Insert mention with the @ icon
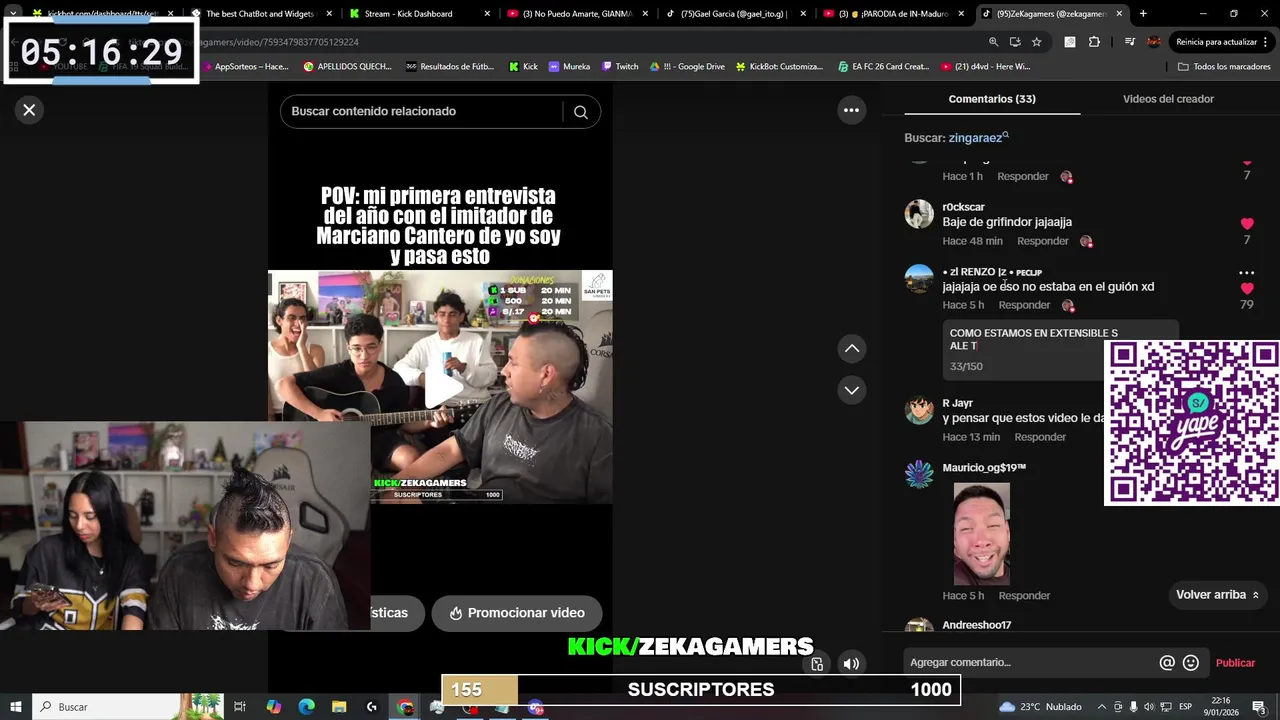Screen dimensions: 1280x720 [1166, 663]
